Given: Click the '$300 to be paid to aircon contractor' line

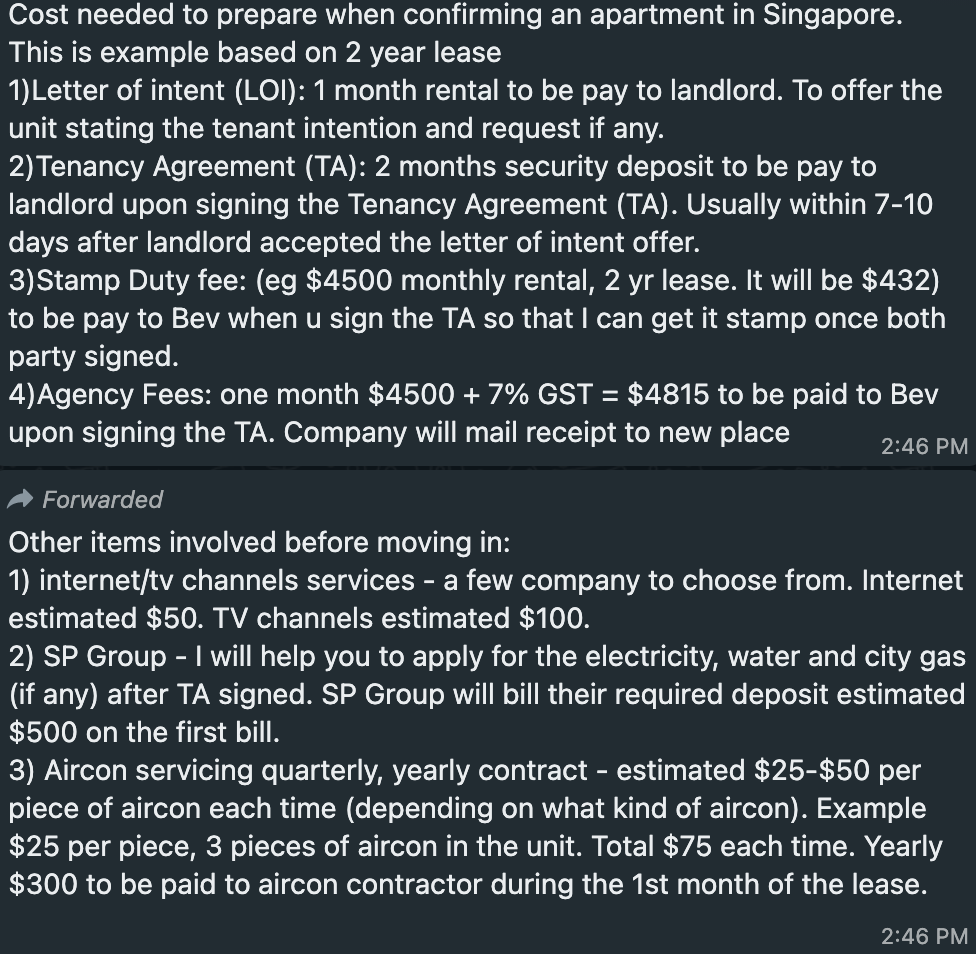Looking at the screenshot, I should 468,884.
